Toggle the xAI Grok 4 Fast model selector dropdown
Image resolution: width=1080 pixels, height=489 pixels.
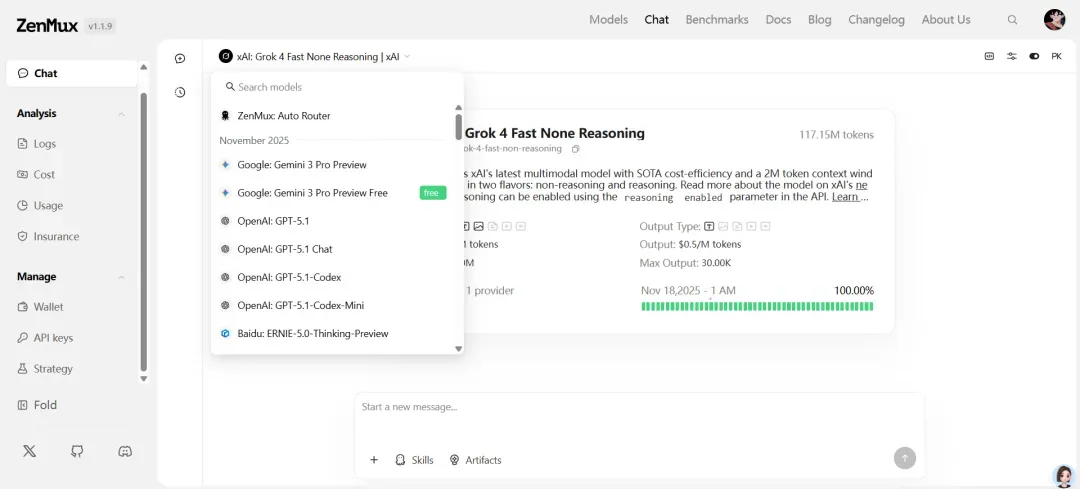coord(314,56)
